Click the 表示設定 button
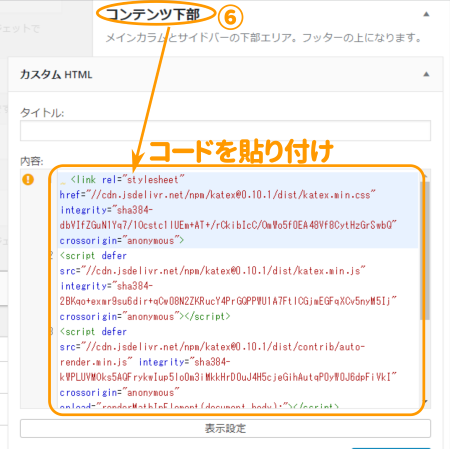Viewport: 450px width, 449px height. (225, 428)
